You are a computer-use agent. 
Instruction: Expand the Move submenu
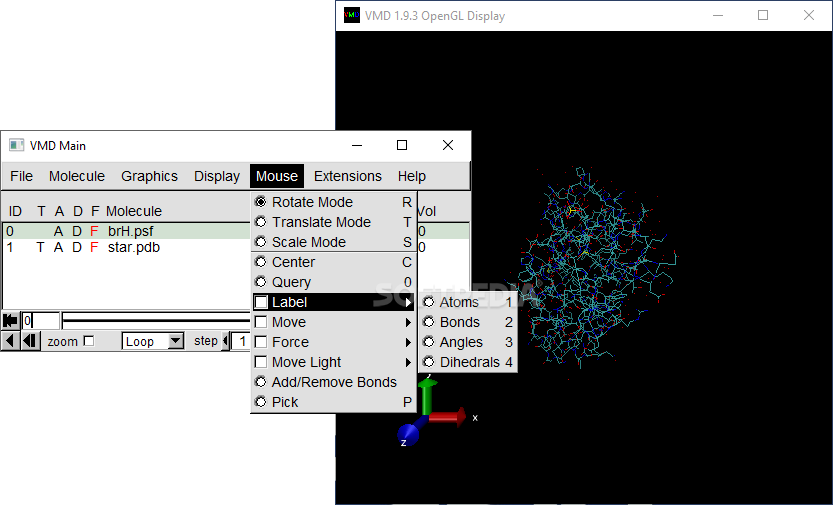[x=334, y=322]
